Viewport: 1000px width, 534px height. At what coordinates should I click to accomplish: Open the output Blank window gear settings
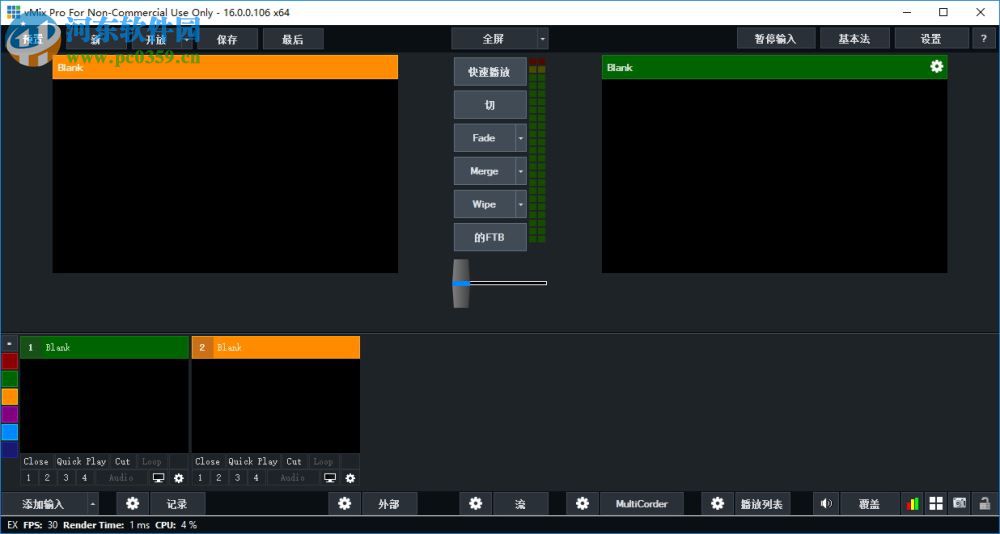tap(936, 66)
